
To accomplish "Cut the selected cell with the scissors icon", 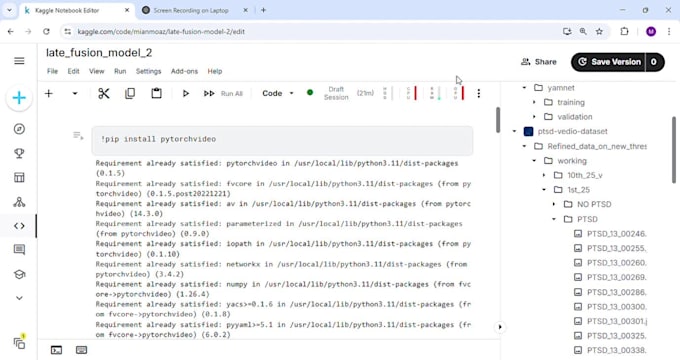I will [x=104, y=93].
